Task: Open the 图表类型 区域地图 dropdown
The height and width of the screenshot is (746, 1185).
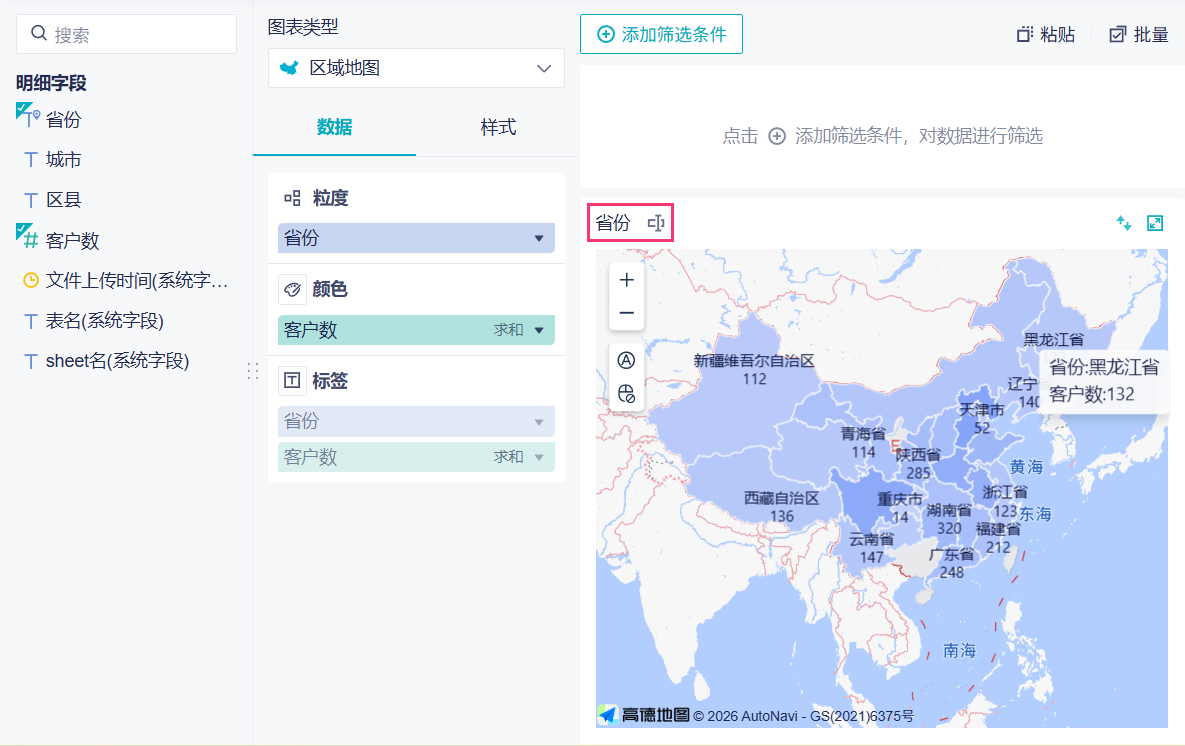Action: [x=416, y=68]
